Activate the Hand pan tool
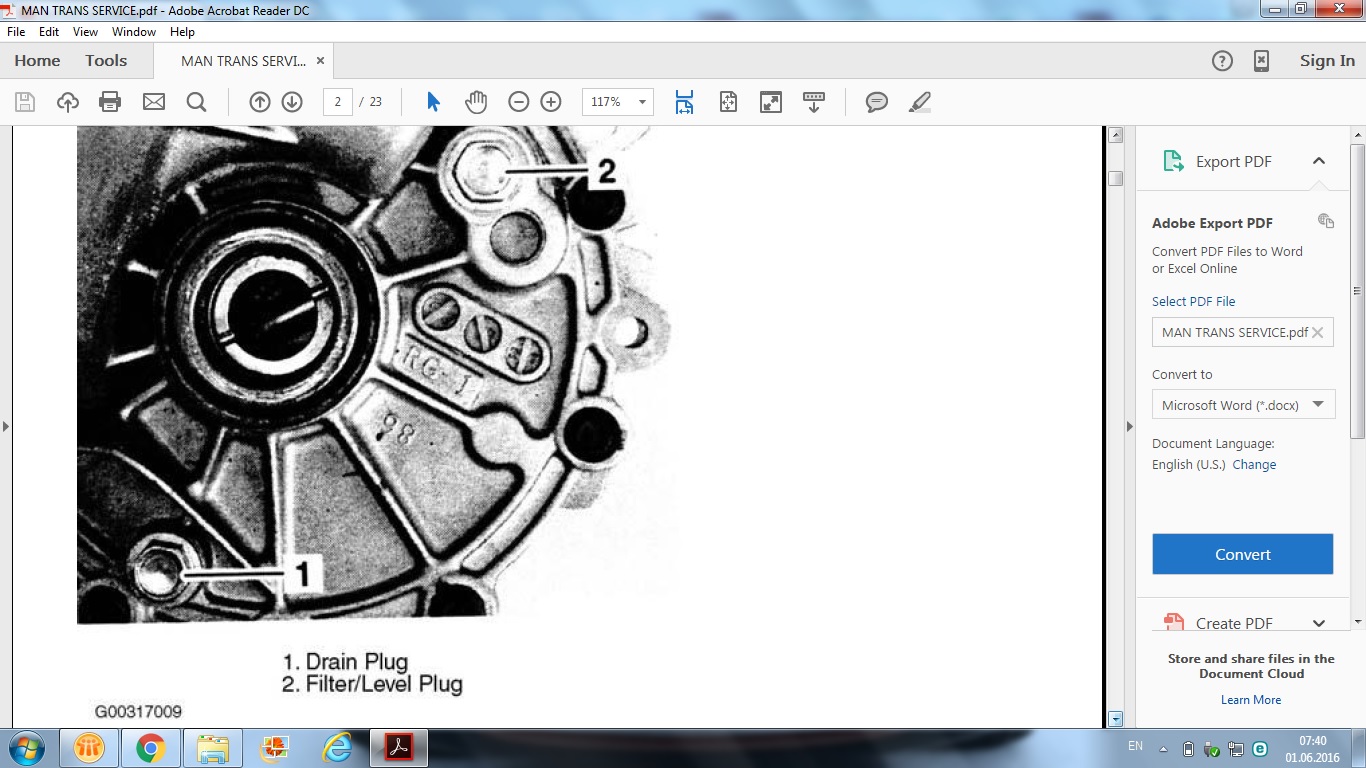This screenshot has height=768, width=1366. [476, 102]
